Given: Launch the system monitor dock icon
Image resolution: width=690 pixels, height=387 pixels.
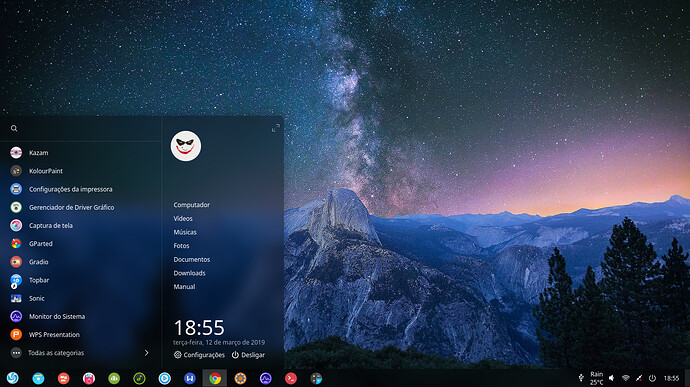Looking at the screenshot, I should (x=265, y=378).
